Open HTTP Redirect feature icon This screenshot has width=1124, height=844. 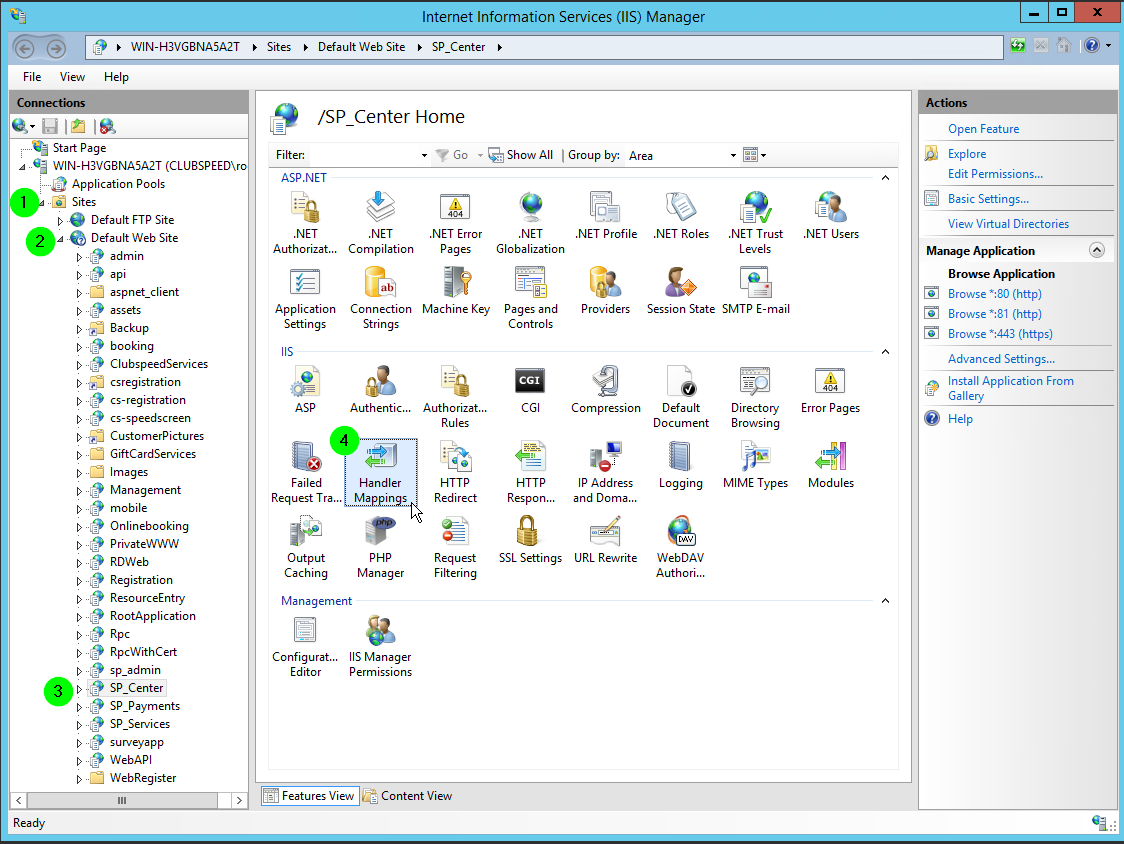click(455, 473)
